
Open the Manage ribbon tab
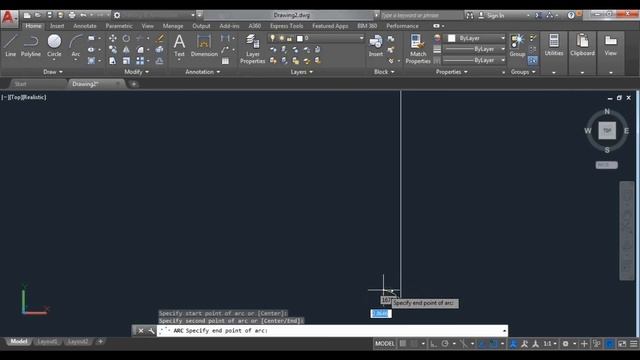[x=173, y=26]
